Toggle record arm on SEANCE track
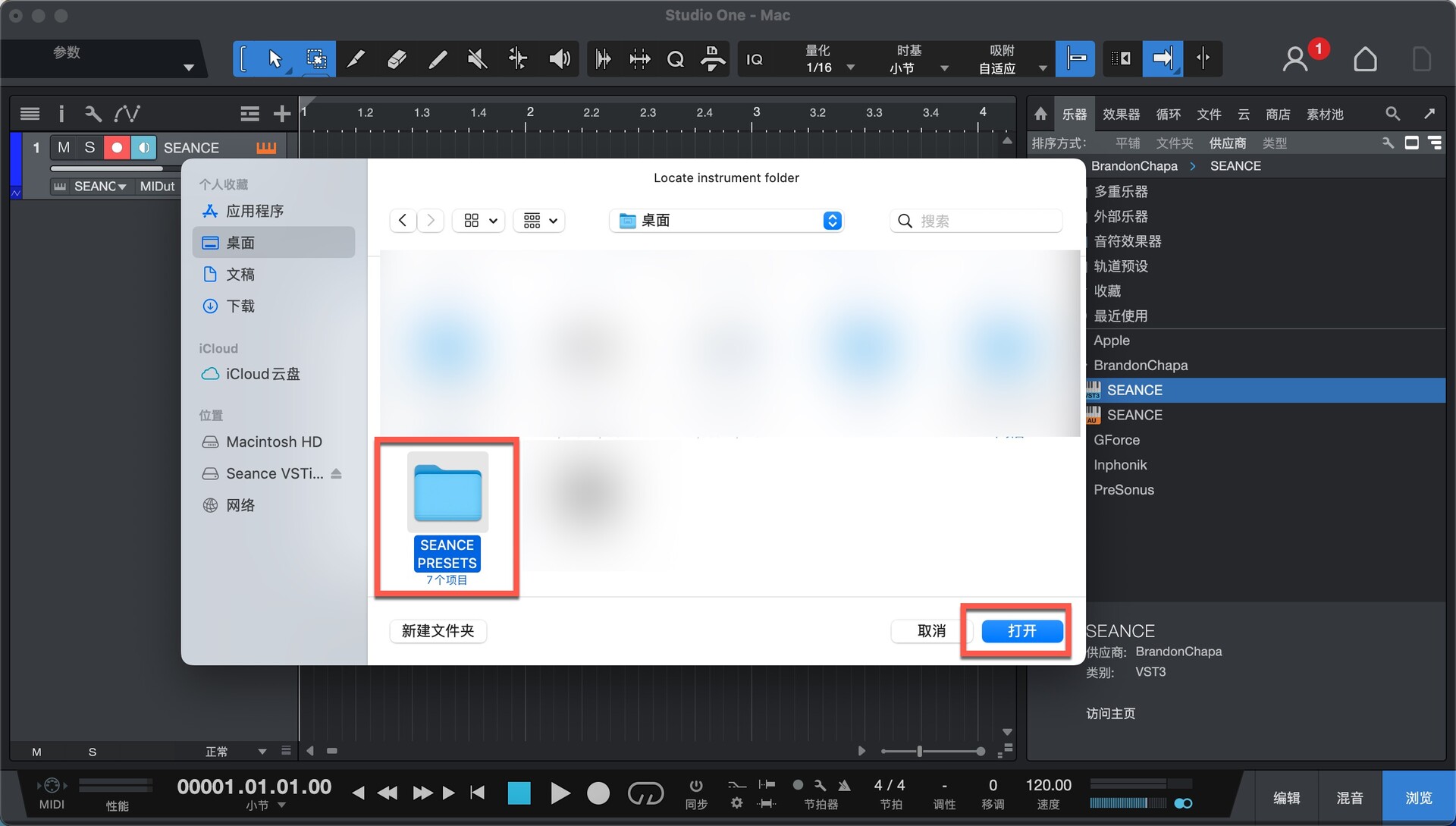1456x826 pixels. point(116,147)
